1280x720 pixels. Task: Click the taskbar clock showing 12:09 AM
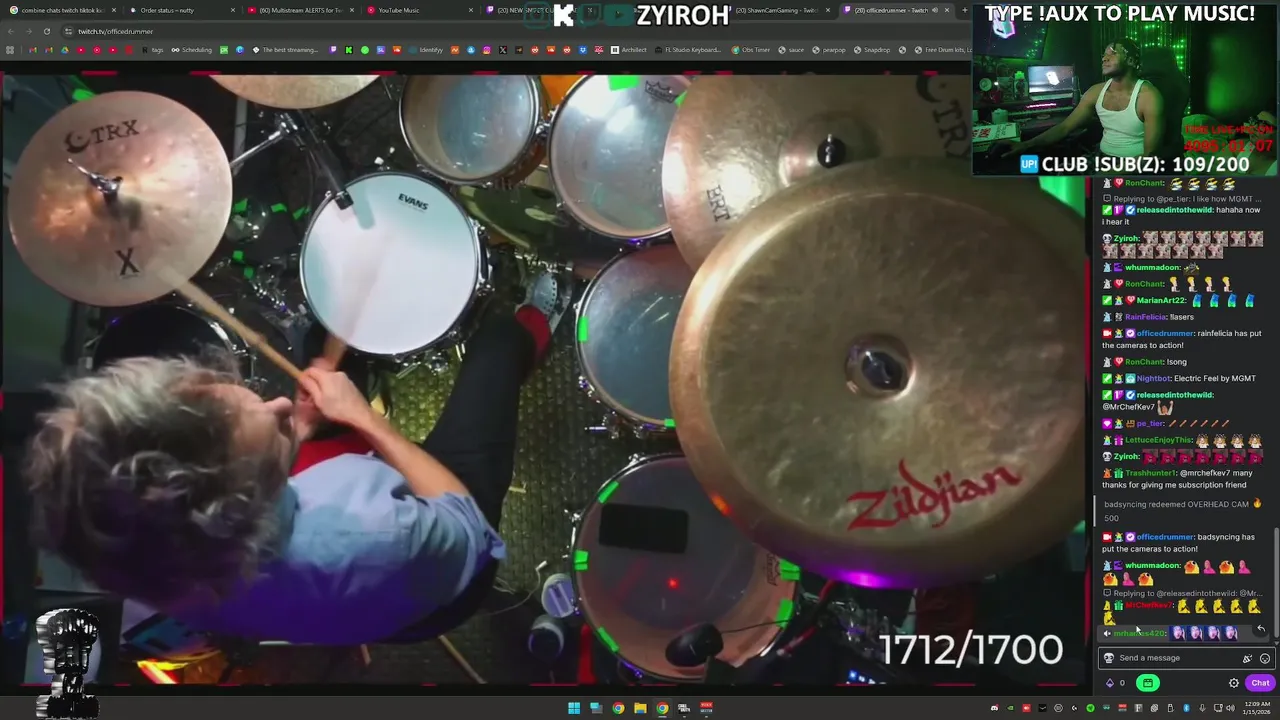[x=1258, y=708]
